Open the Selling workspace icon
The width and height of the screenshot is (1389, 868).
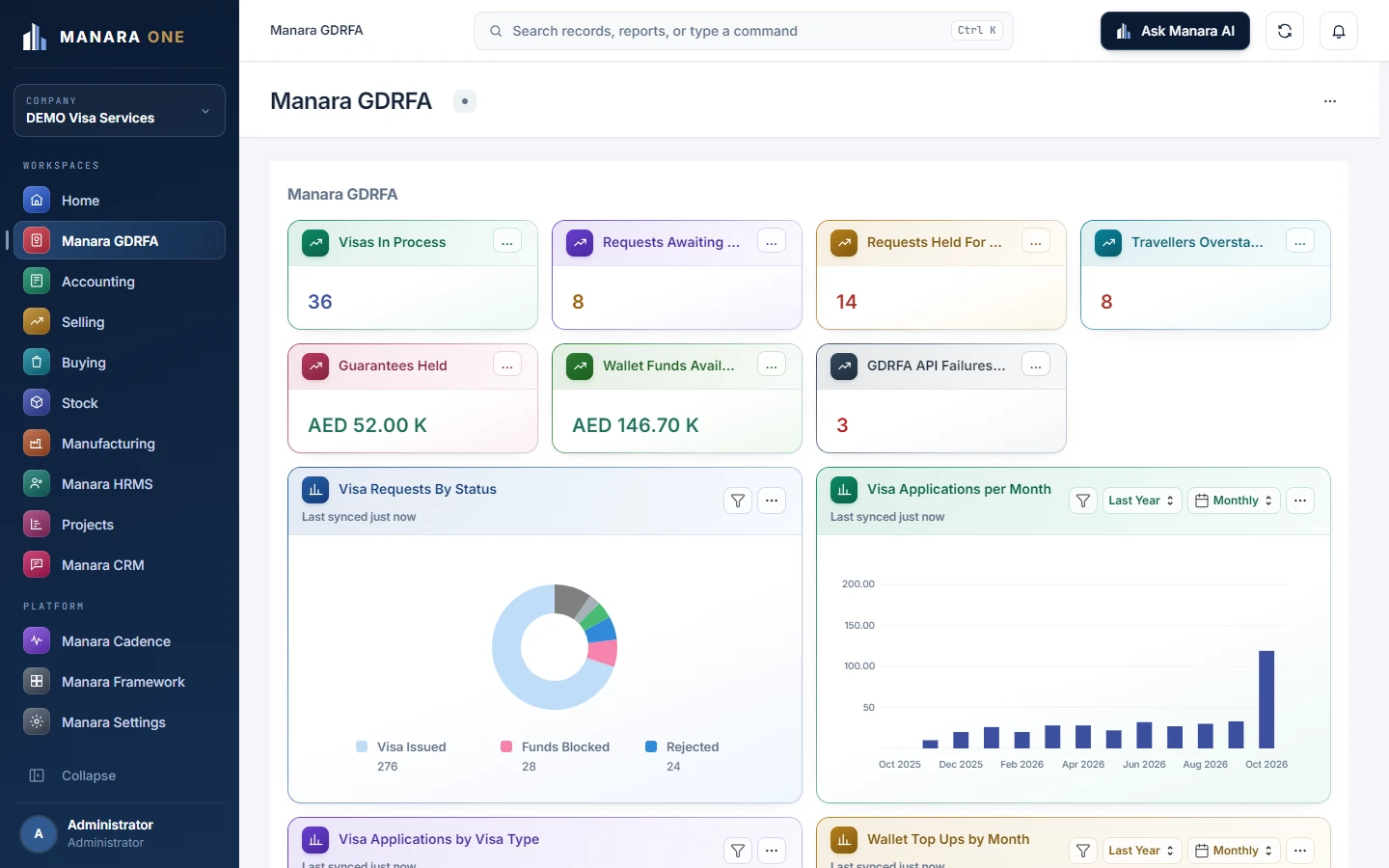coord(37,321)
